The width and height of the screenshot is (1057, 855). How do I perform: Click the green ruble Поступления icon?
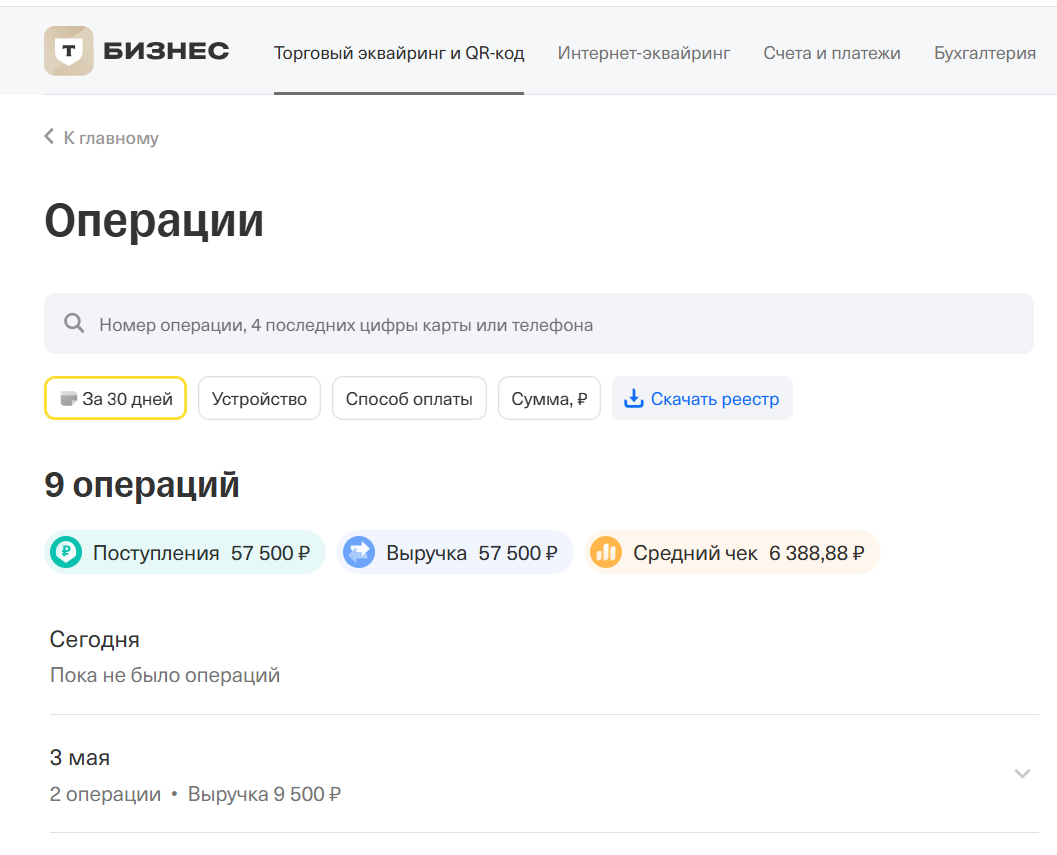[66, 552]
